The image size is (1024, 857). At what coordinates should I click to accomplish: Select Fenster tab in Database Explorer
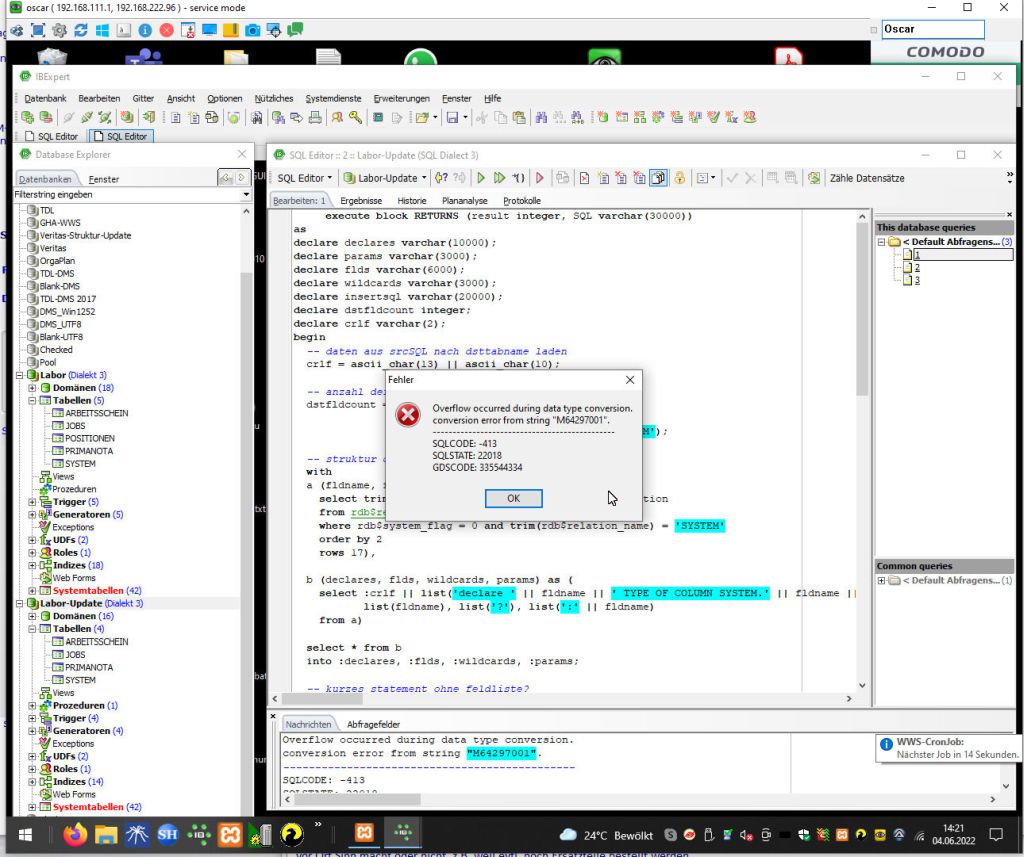point(103,179)
